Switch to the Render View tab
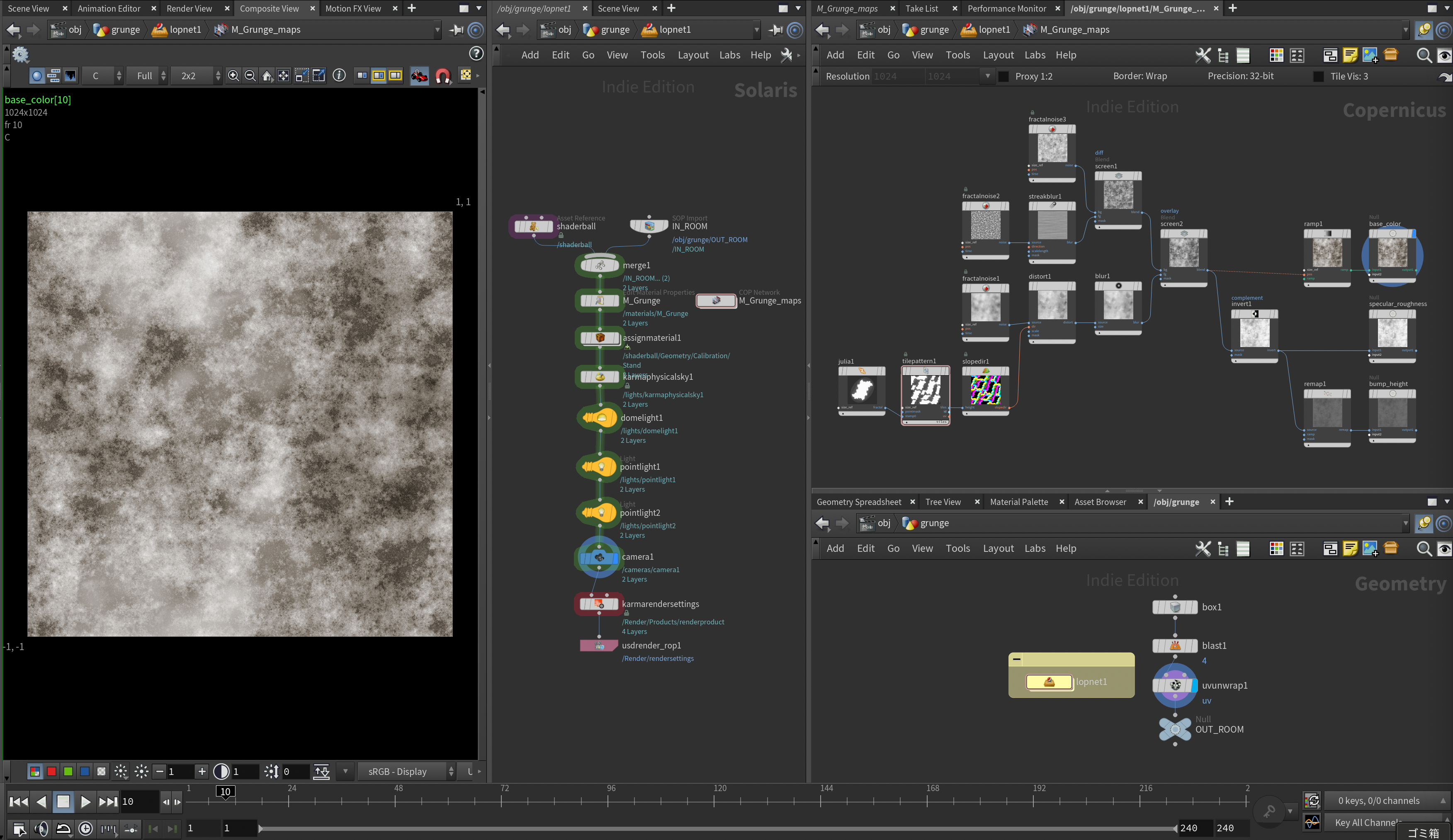1453x840 pixels. pyautogui.click(x=189, y=8)
